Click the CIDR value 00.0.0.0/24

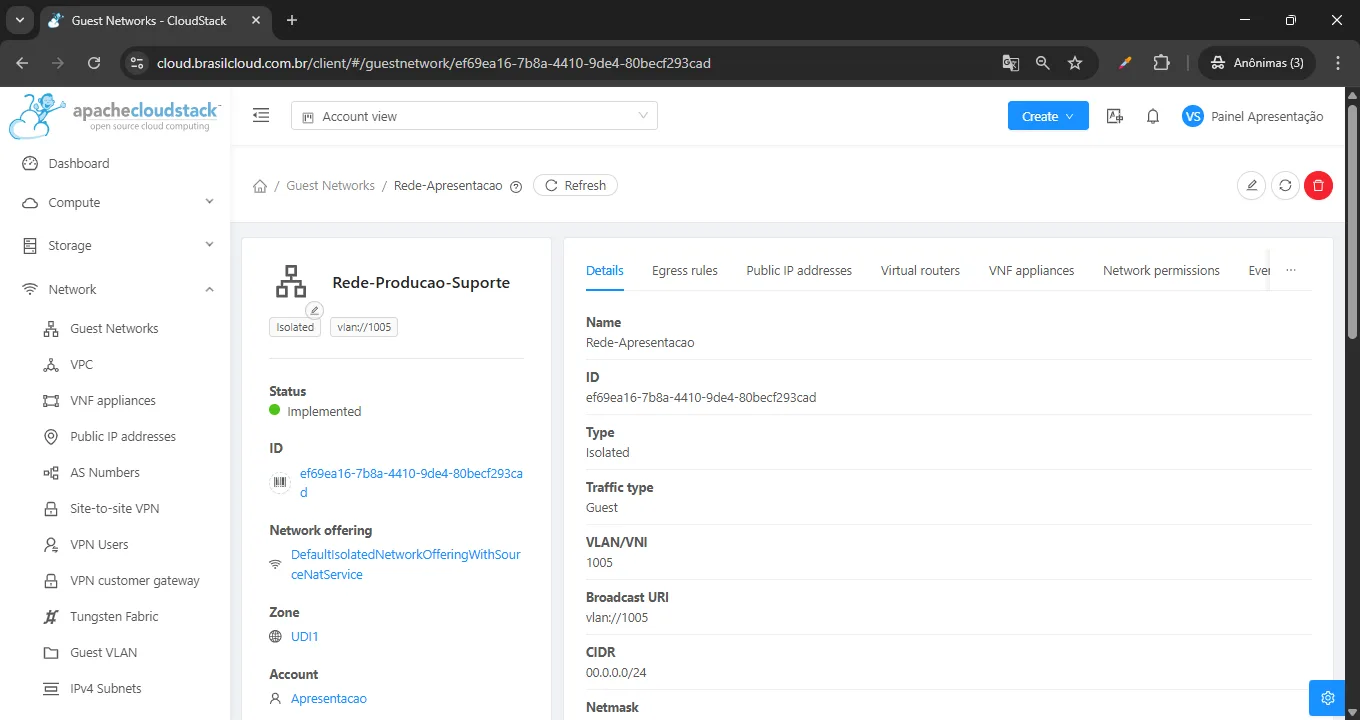[x=616, y=672]
